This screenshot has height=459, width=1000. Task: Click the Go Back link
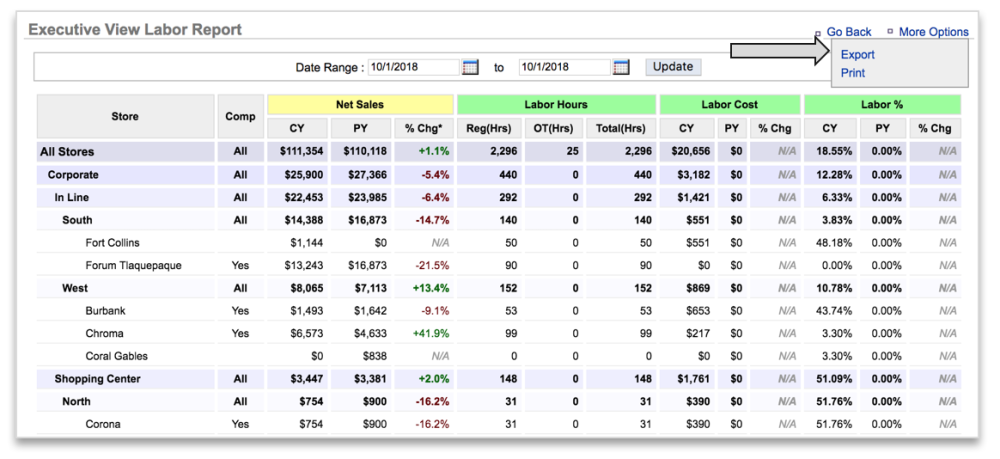849,32
